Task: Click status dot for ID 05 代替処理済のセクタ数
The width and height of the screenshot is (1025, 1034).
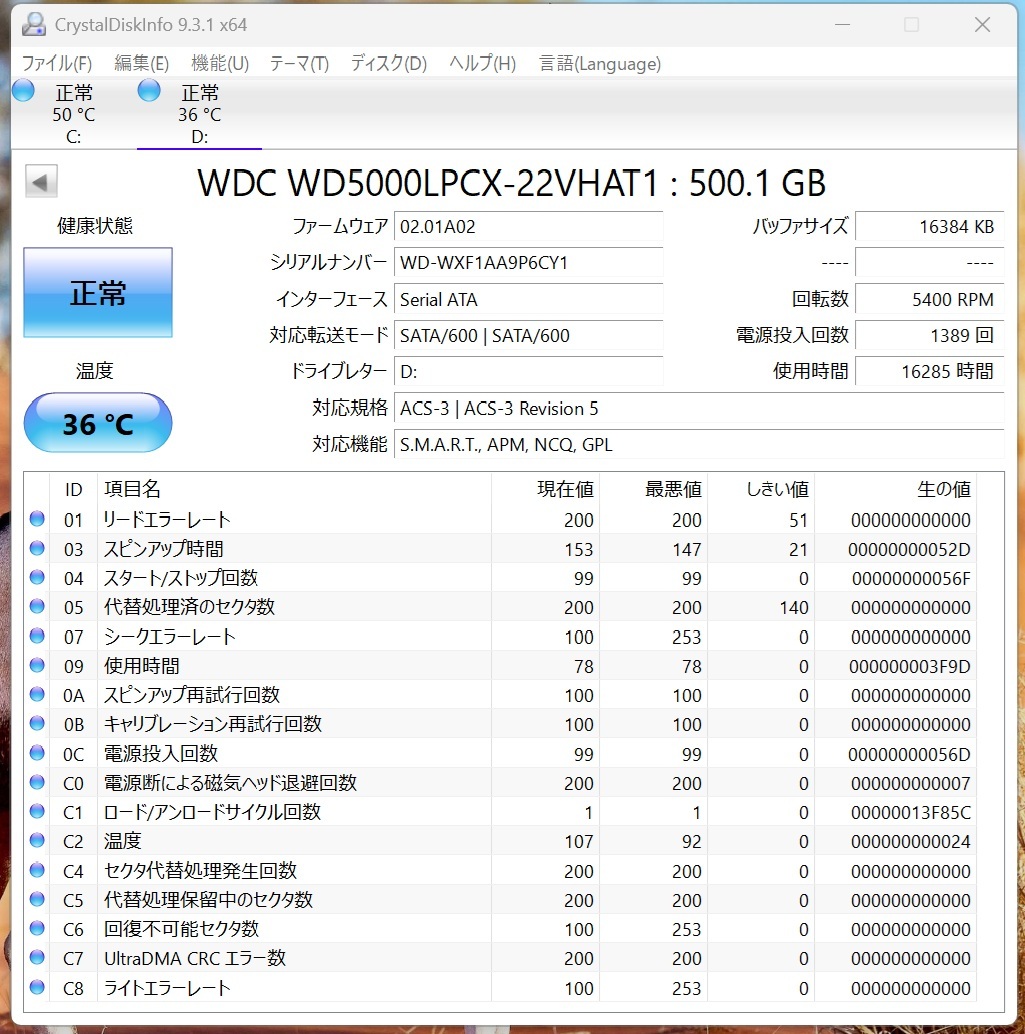Action: [x=37, y=606]
